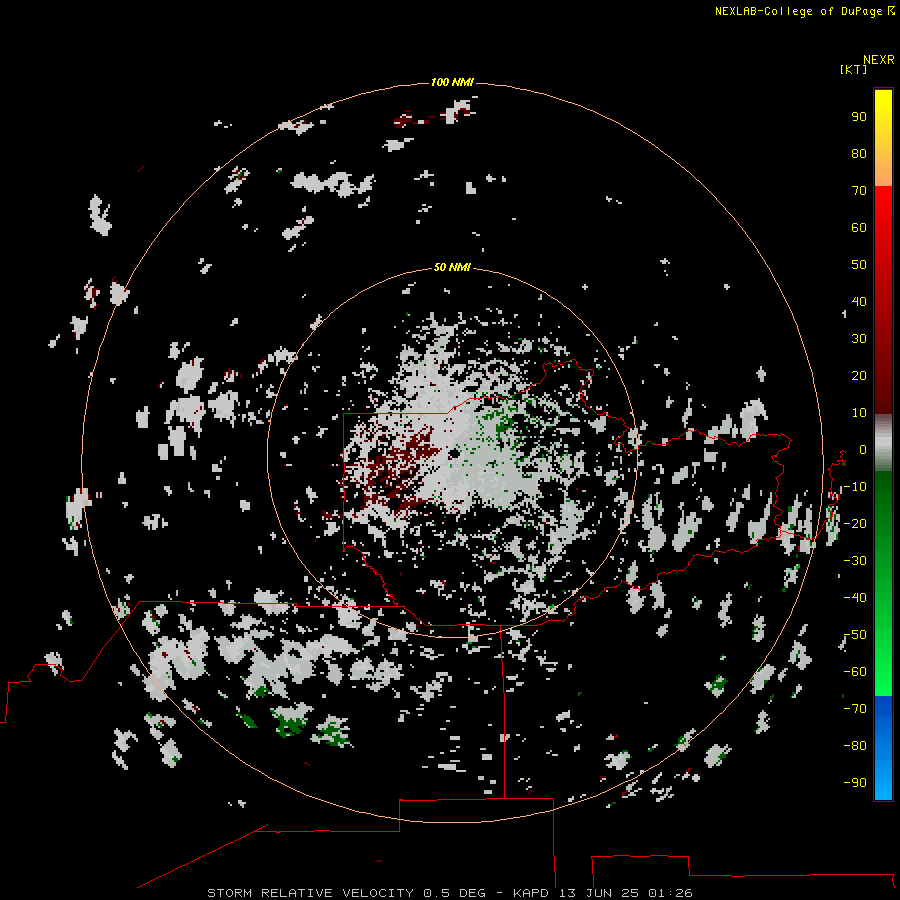Select the 40 knot scale label
Image resolution: width=900 pixels, height=900 pixels.
pos(859,301)
